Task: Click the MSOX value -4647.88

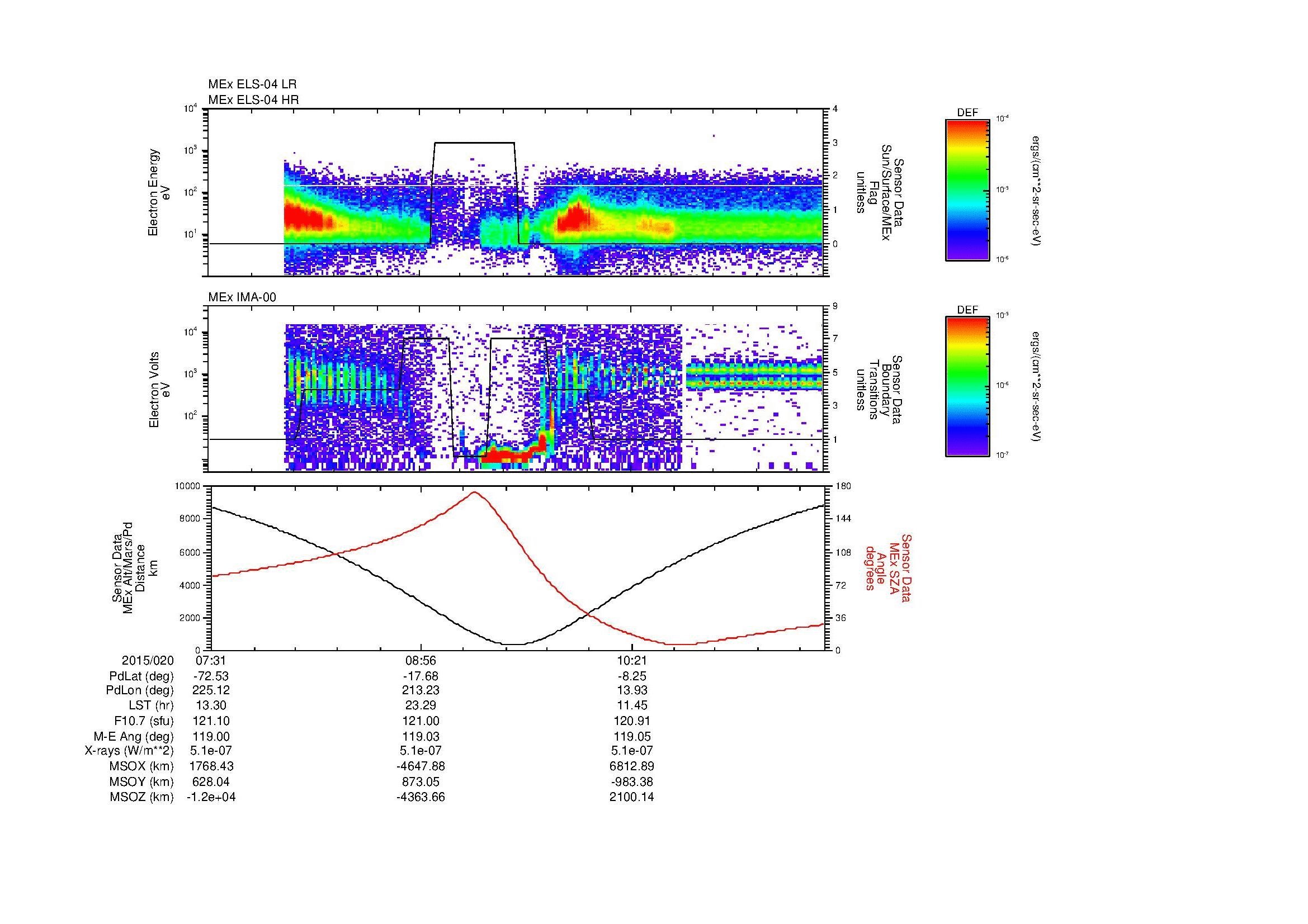Action: pos(421,766)
